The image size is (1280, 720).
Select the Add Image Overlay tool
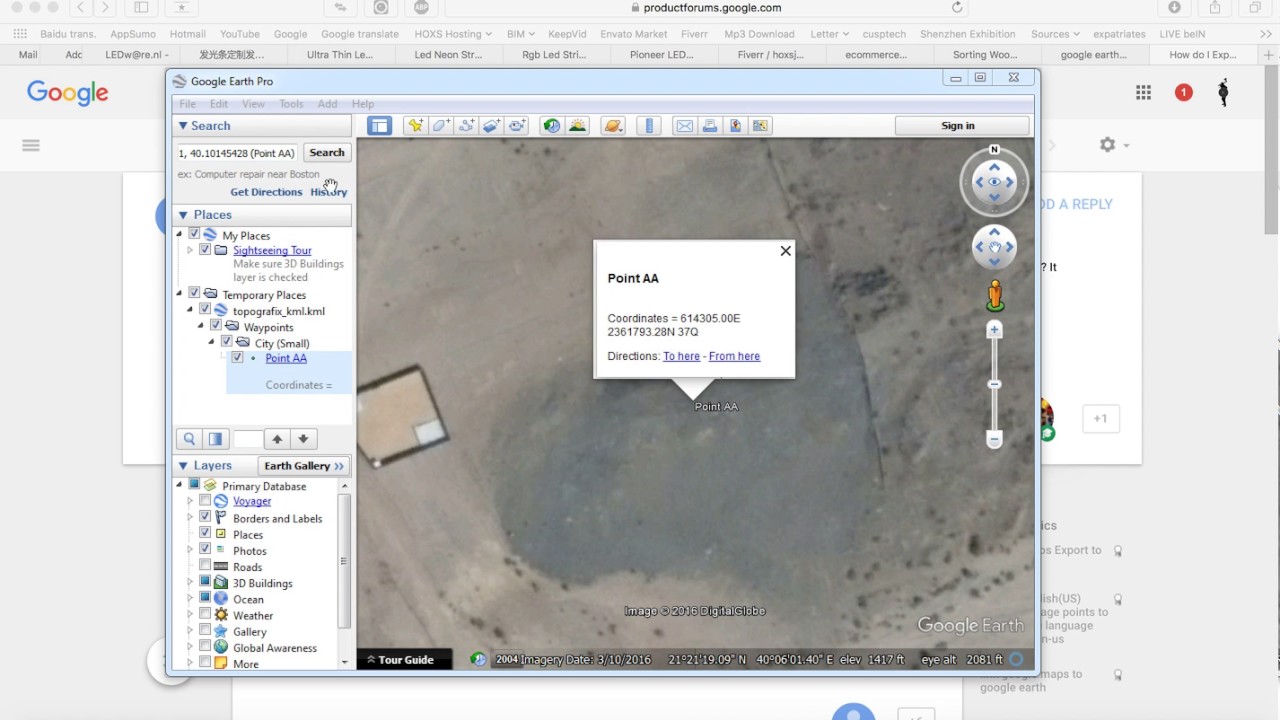pyautogui.click(x=491, y=126)
